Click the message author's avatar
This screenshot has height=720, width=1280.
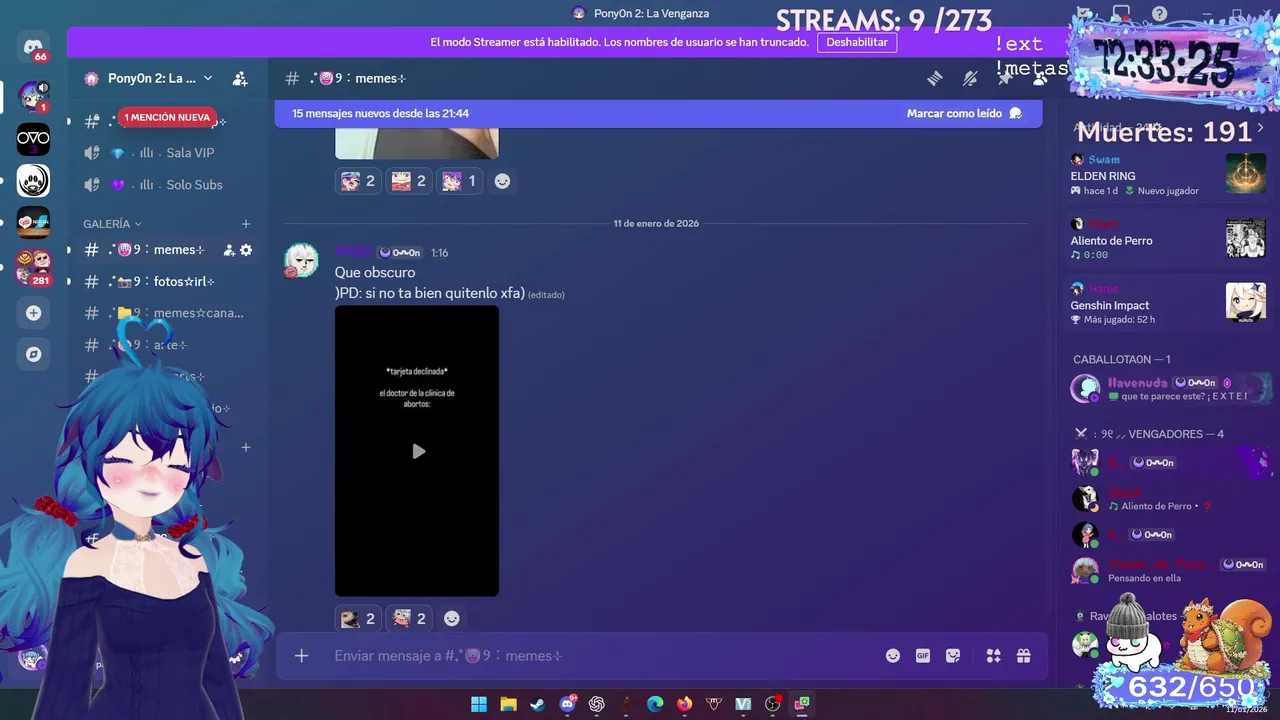coord(301,260)
